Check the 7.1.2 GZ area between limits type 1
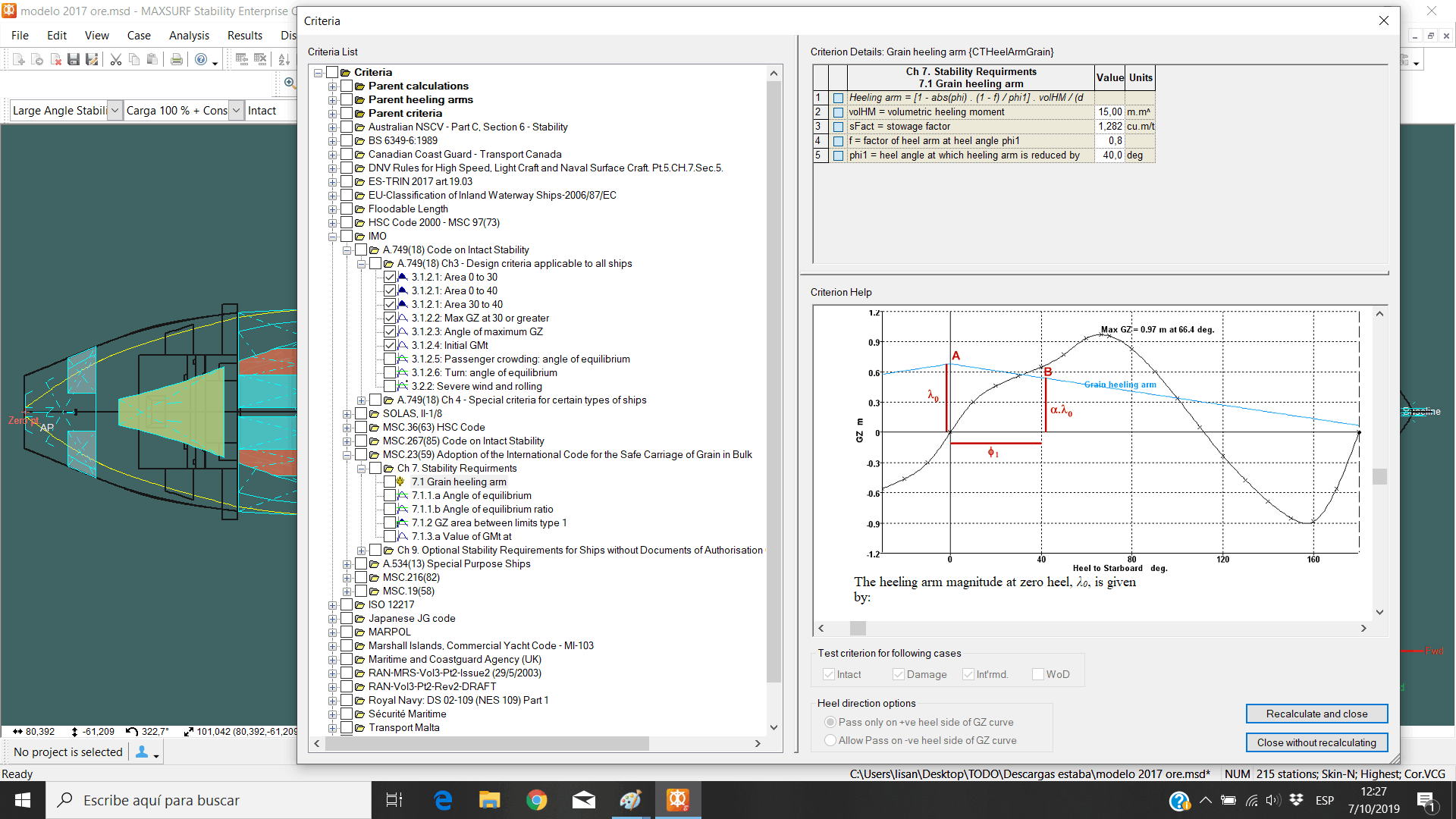Screen dimensions: 1456x819 (390, 522)
